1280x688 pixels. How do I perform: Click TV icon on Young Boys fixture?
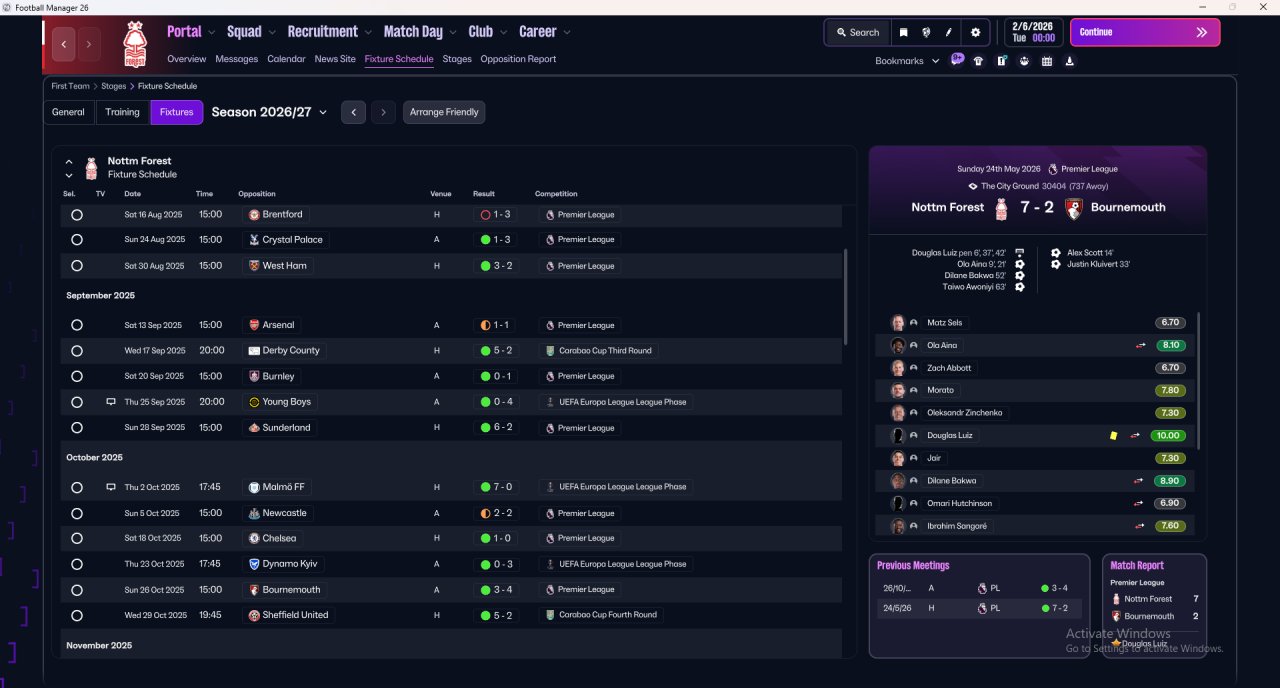111,402
